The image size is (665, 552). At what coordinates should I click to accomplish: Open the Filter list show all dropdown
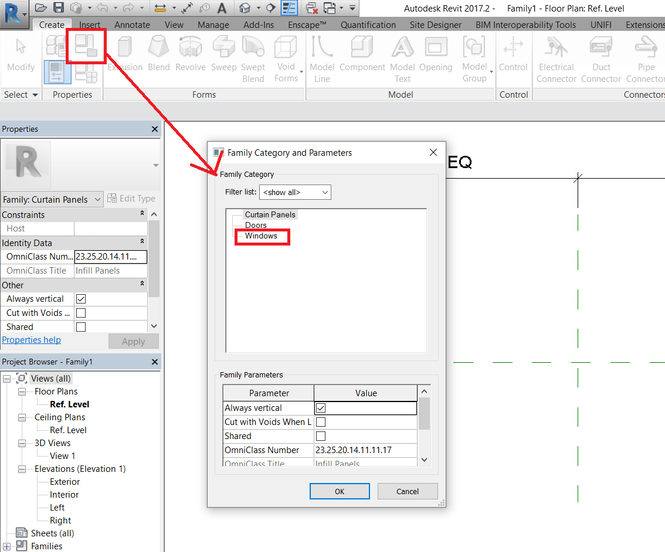coord(295,192)
